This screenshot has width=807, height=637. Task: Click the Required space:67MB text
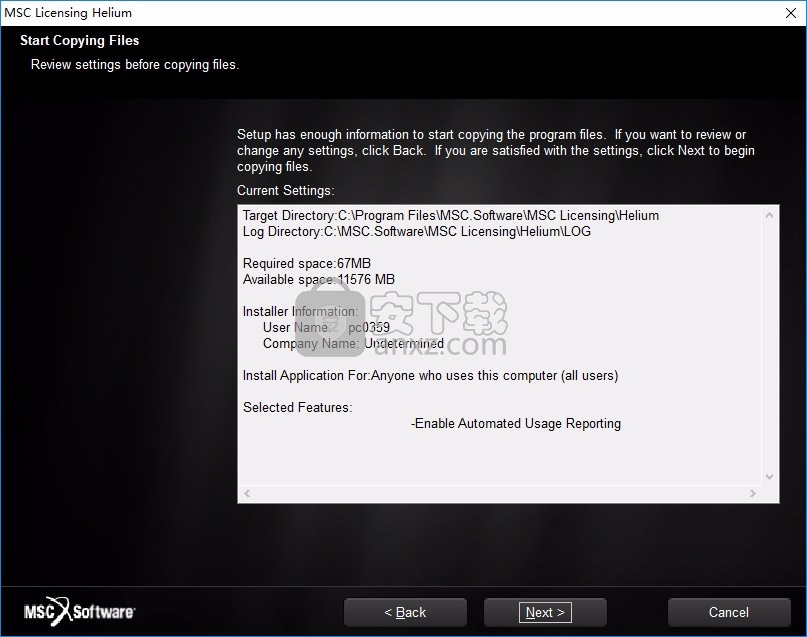pos(307,263)
